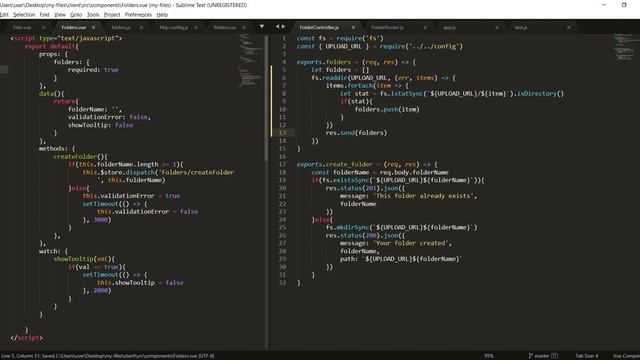The image size is (640, 360).
Task: Open the Find menu
Action: click(44, 15)
